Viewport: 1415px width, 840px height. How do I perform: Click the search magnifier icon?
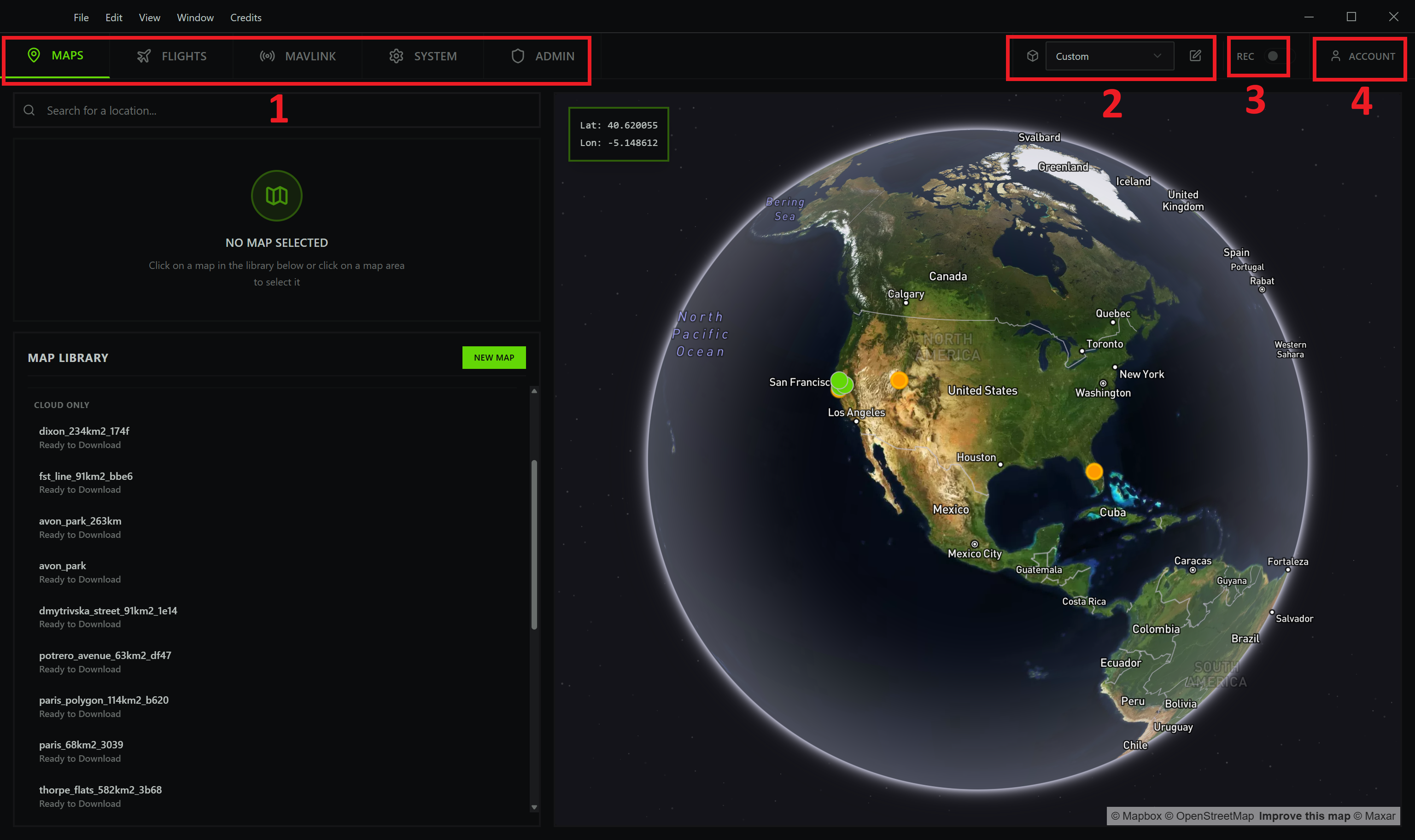coord(29,111)
